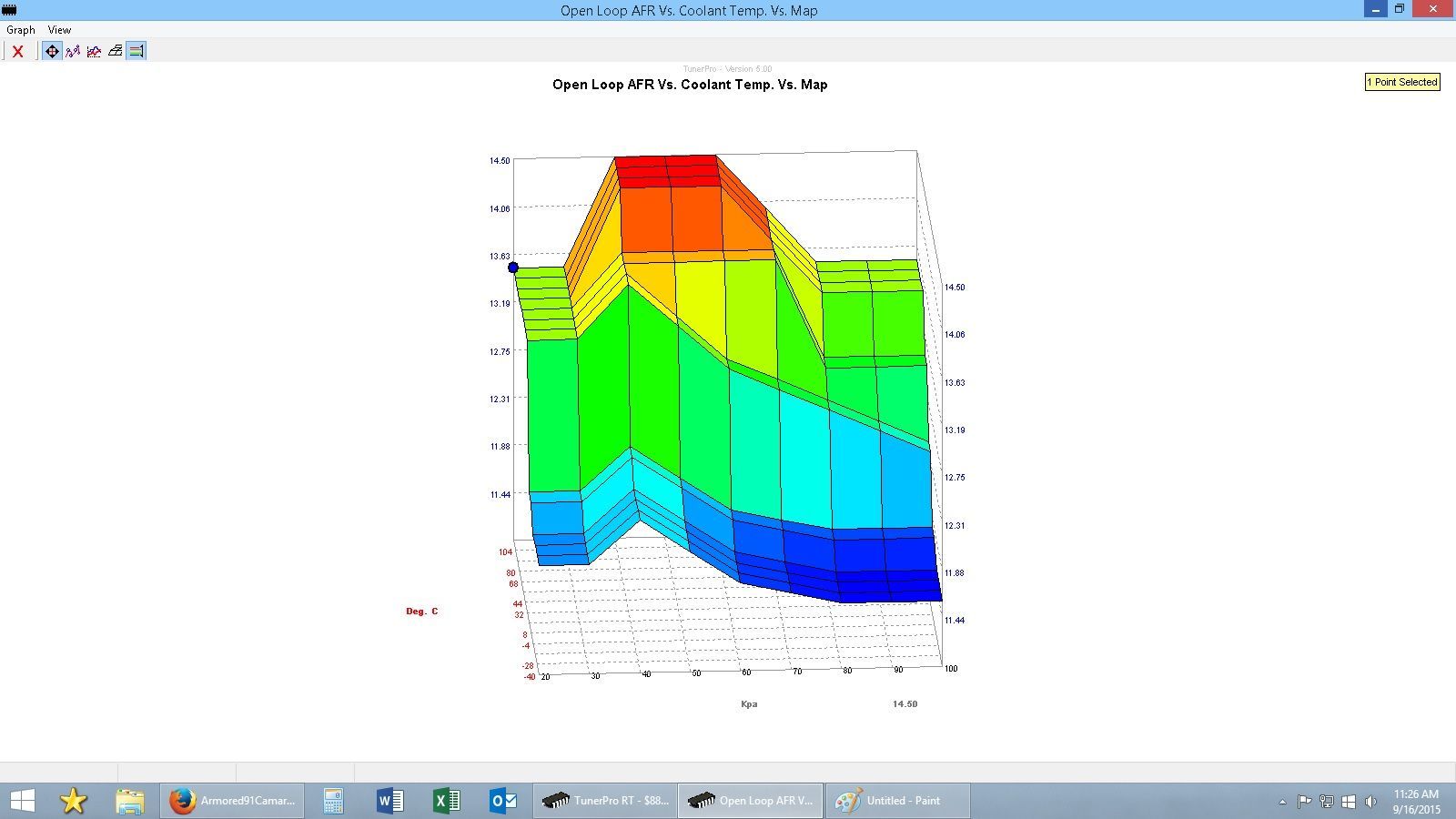Open the TunerPro RT taskbar window
Image resolution: width=1456 pixels, height=819 pixels.
[x=604, y=801]
